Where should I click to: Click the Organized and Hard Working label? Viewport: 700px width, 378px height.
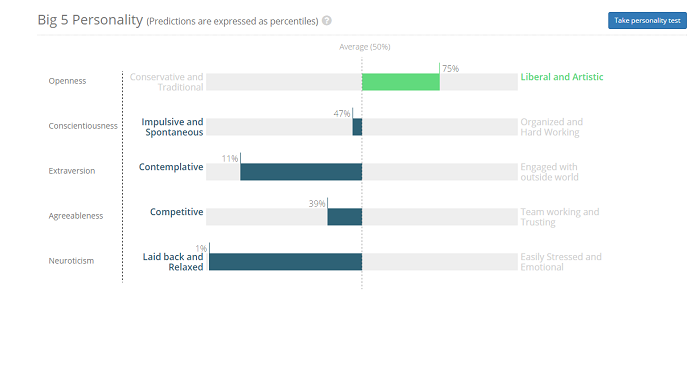click(551, 127)
